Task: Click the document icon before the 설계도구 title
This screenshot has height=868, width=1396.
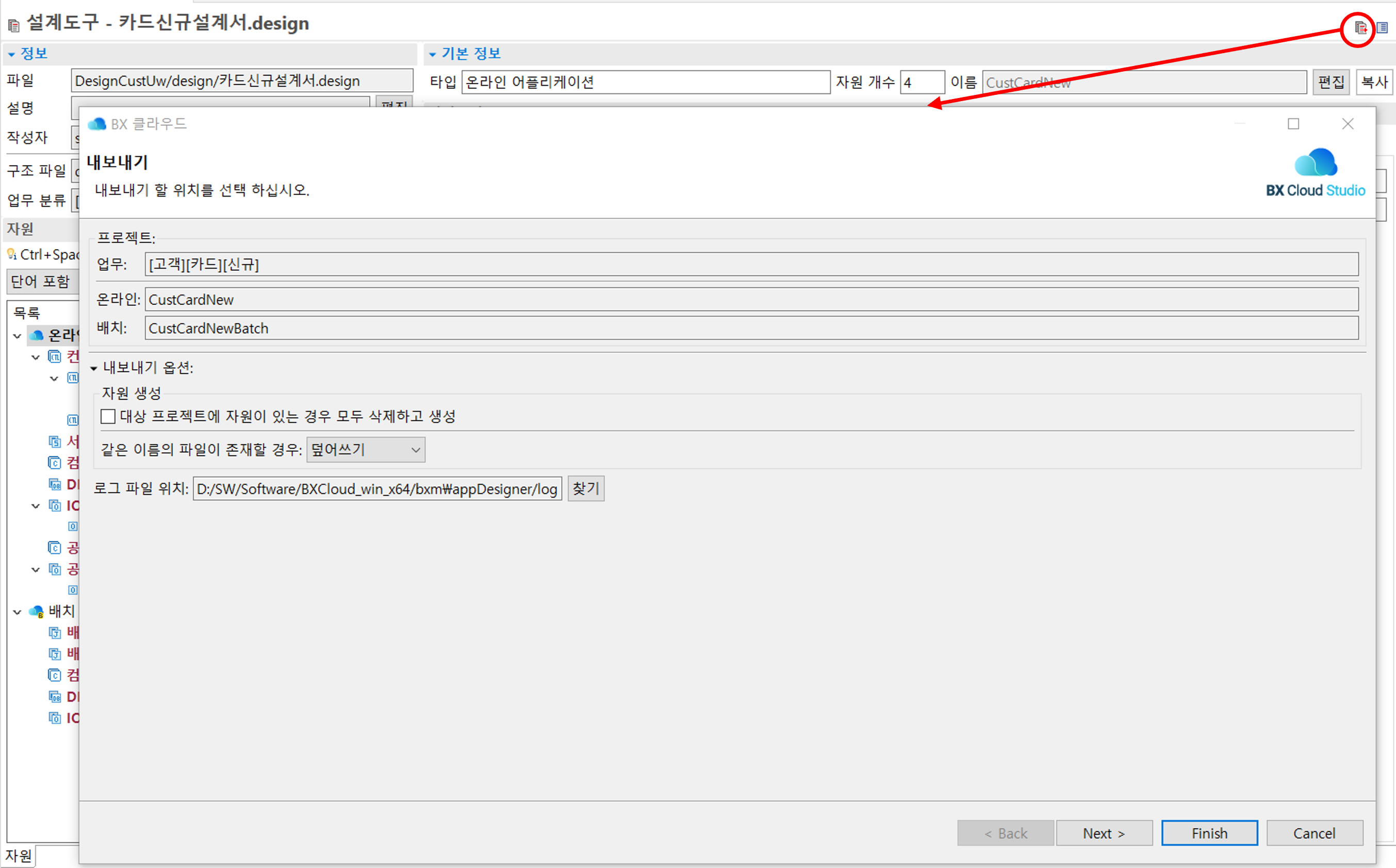Action: (14, 25)
